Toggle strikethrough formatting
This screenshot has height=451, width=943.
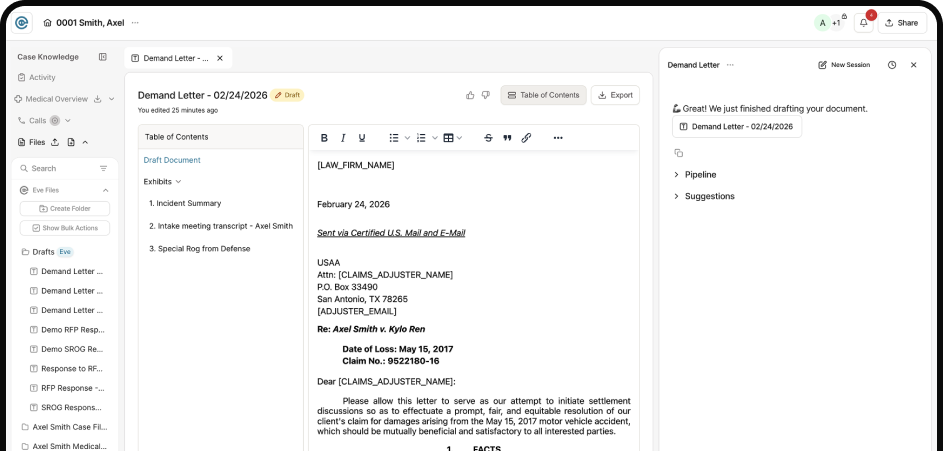click(488, 138)
